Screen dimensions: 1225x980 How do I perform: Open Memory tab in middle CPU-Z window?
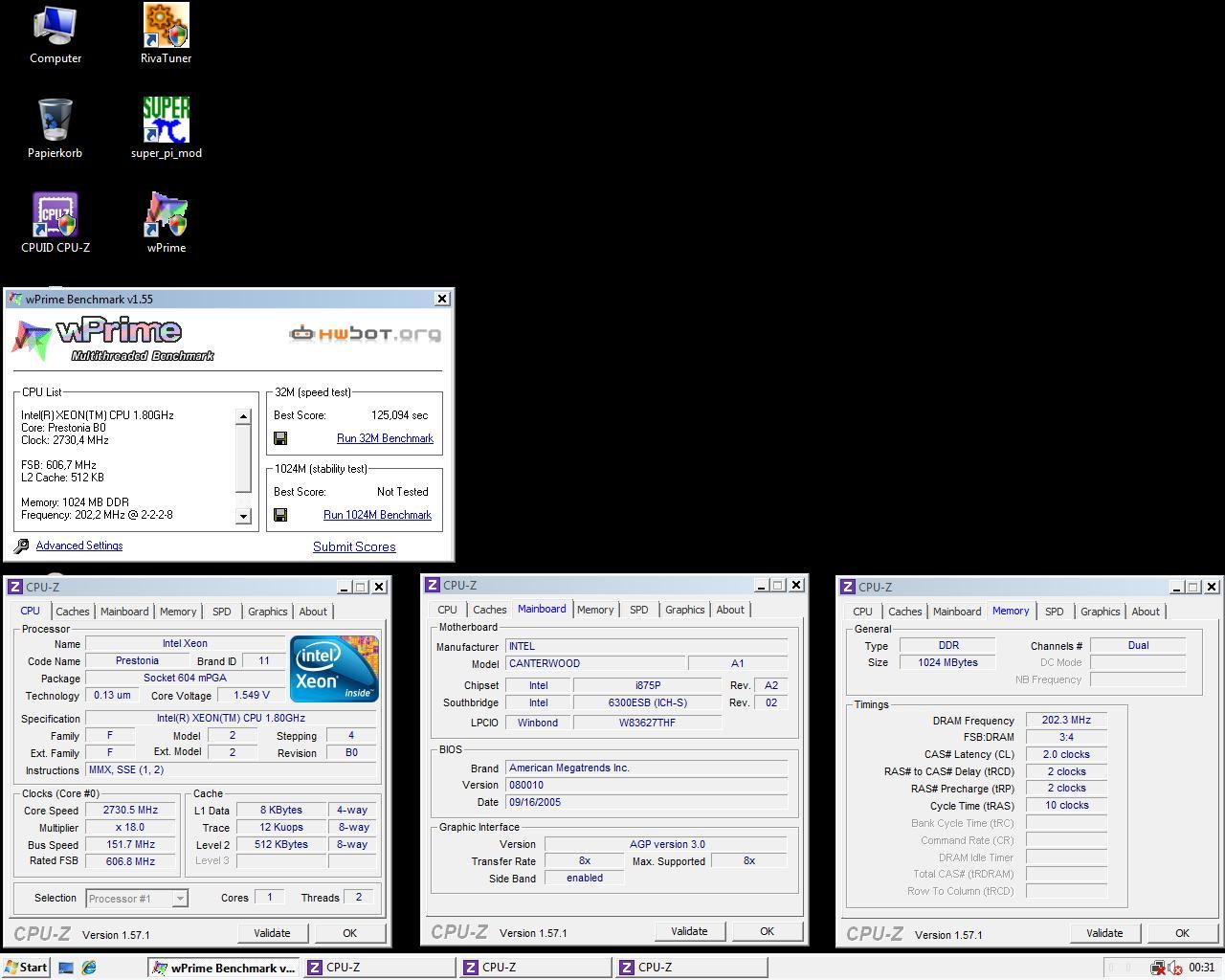point(595,610)
